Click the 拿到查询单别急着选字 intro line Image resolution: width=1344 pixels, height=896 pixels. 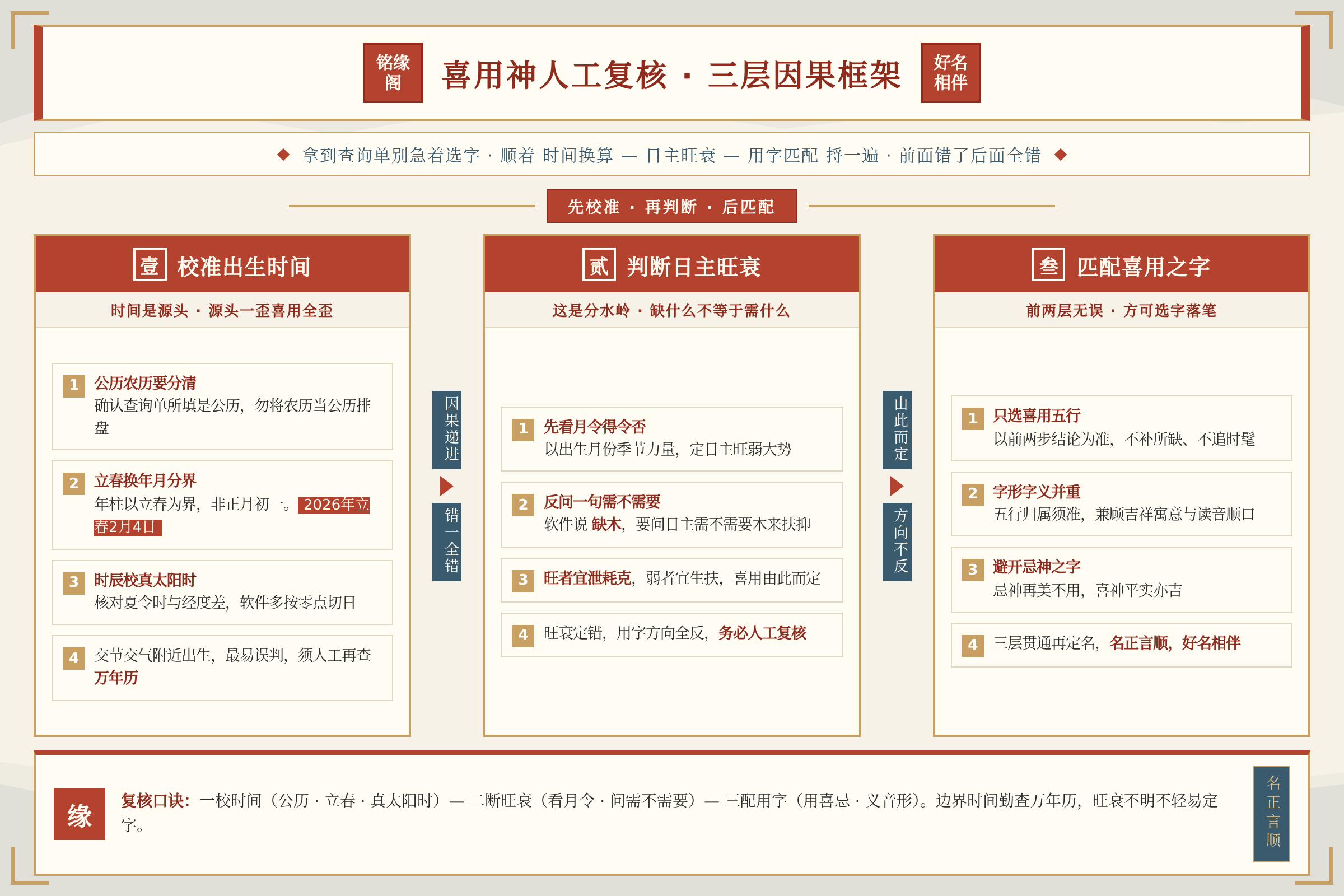[671, 155]
